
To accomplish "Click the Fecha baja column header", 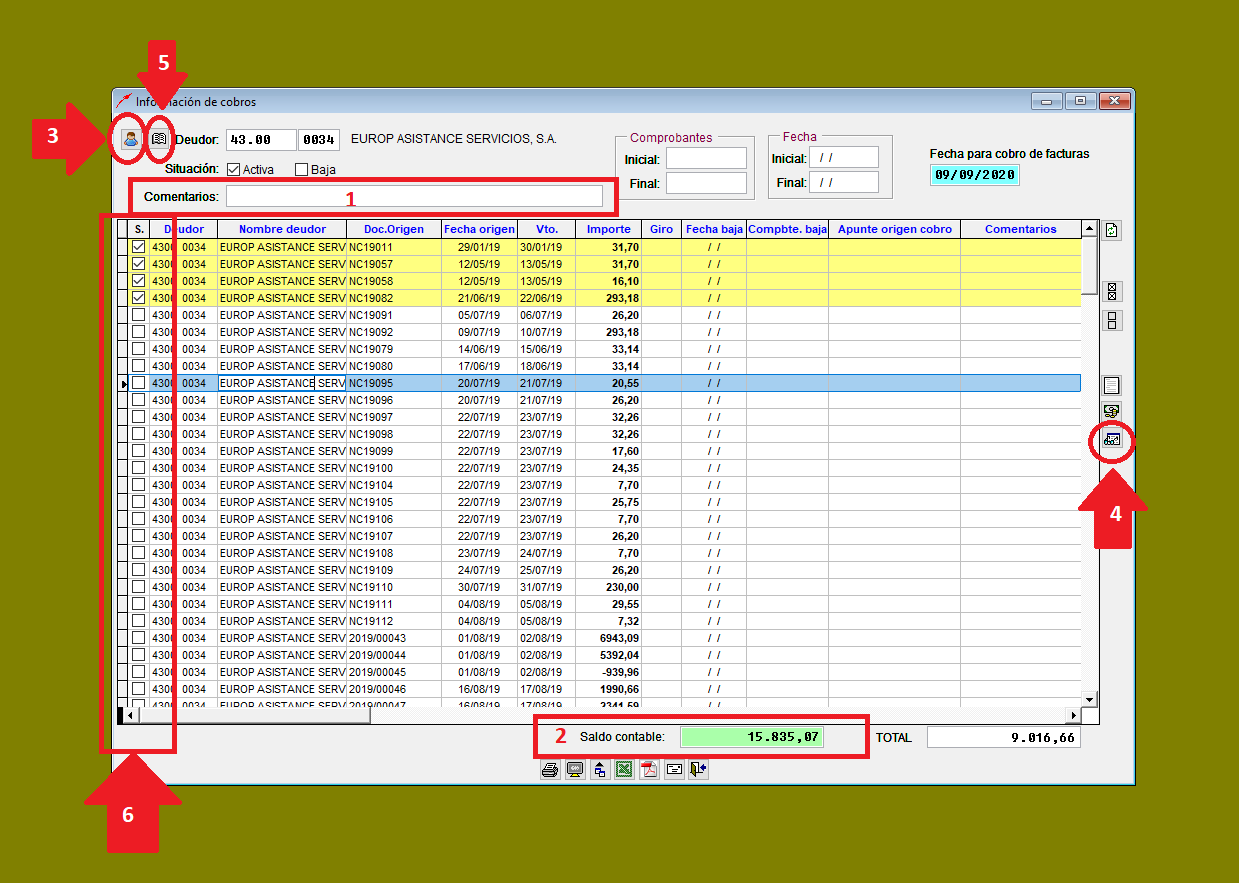I will pos(714,230).
